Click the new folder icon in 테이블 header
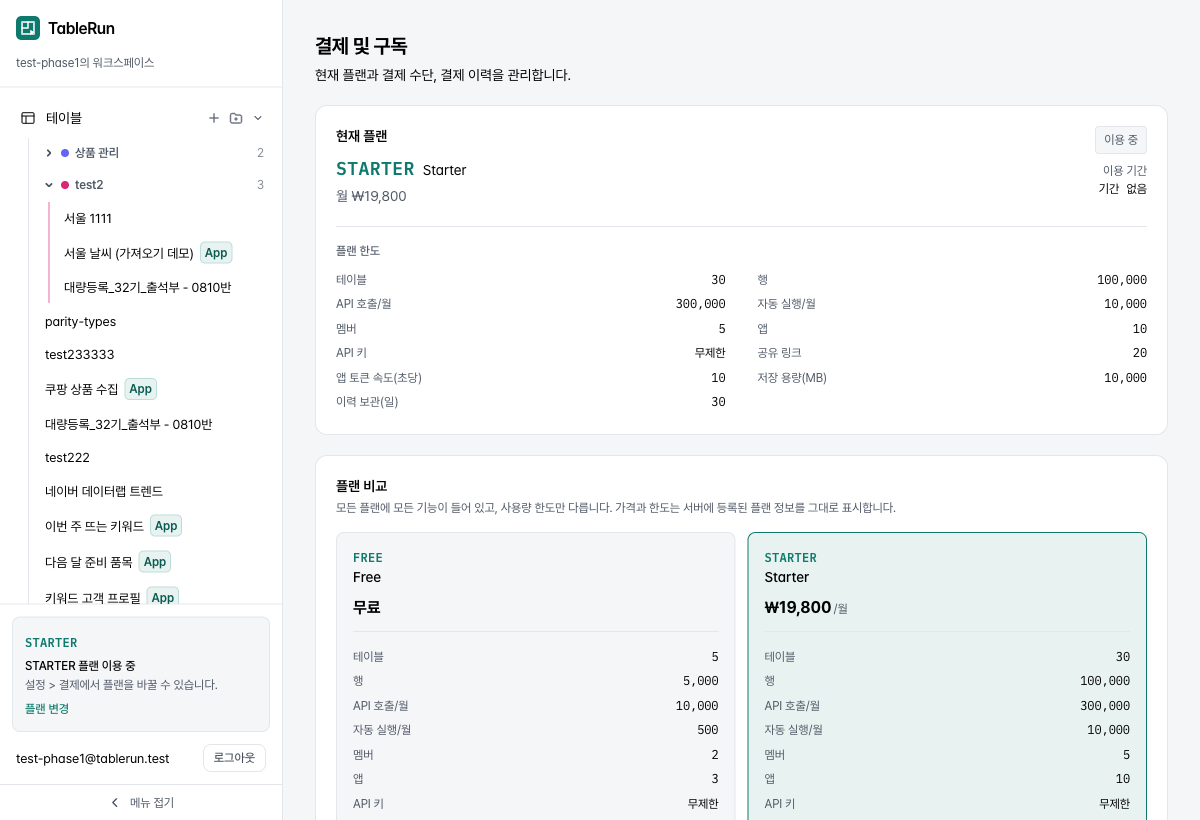 [x=236, y=118]
